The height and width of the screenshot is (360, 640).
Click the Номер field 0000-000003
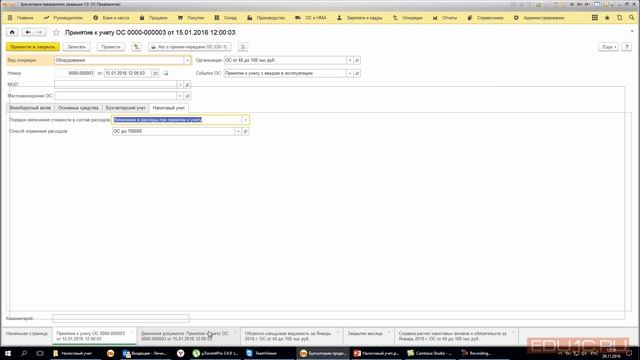click(75, 73)
